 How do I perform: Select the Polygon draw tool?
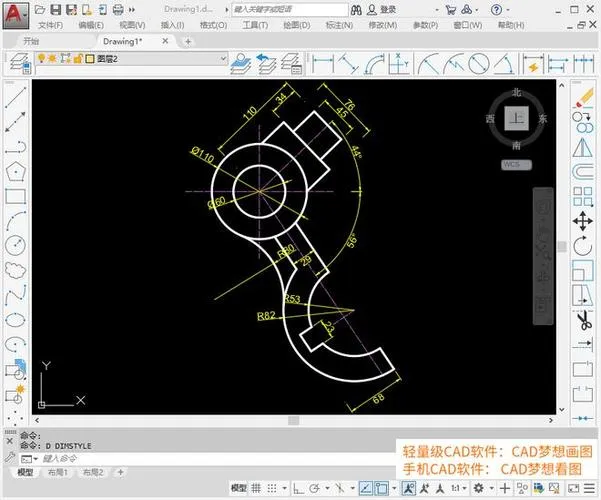pos(15,171)
